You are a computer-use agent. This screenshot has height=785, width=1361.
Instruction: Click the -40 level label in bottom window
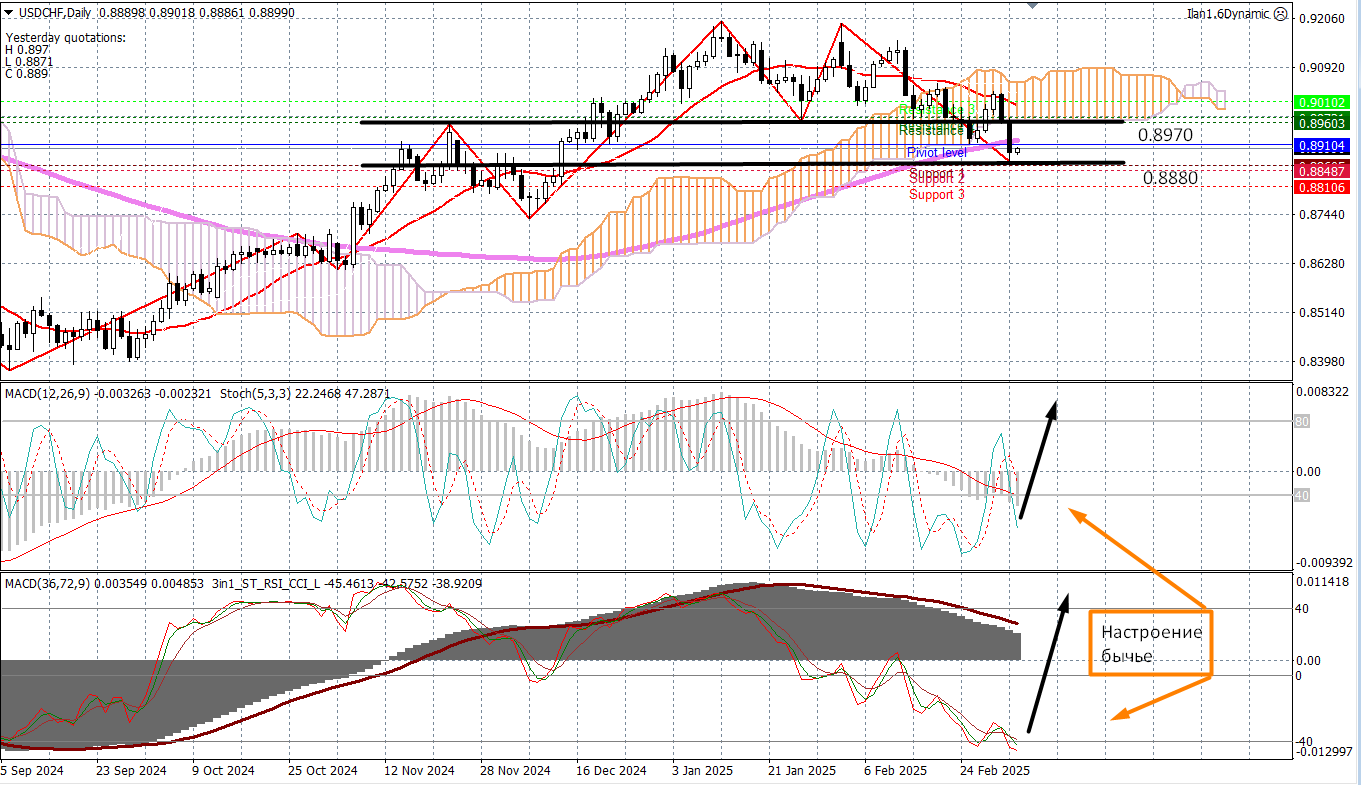click(1306, 741)
